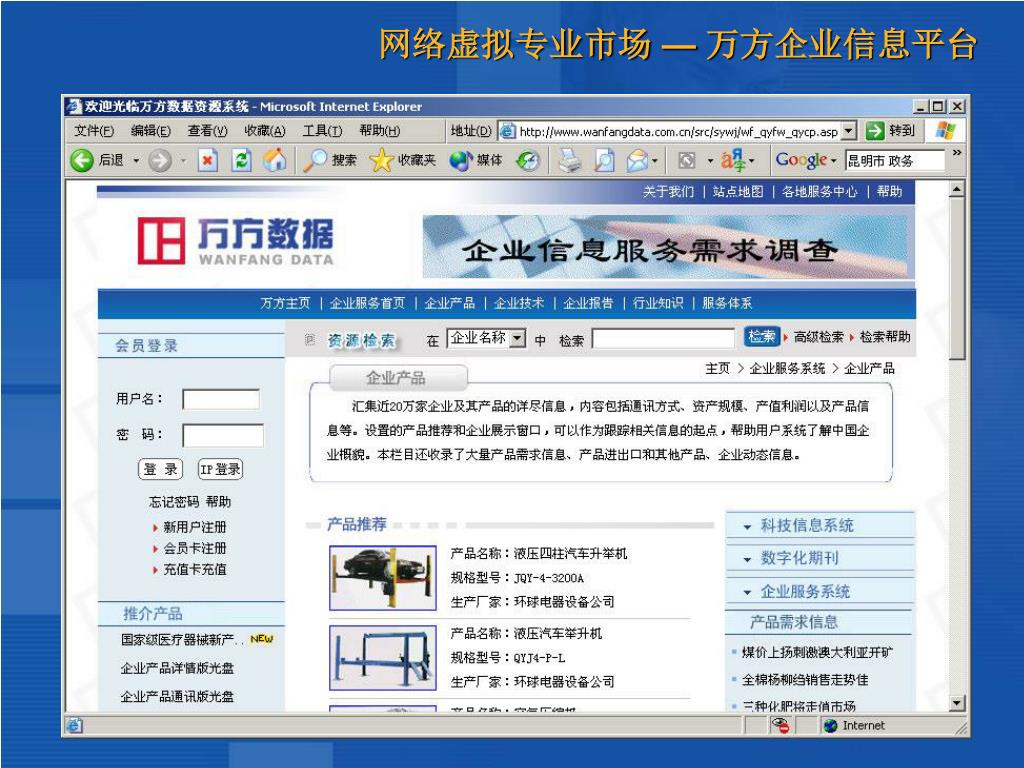Open the Media globe icon
The image size is (1024, 768).
pyautogui.click(x=460, y=160)
